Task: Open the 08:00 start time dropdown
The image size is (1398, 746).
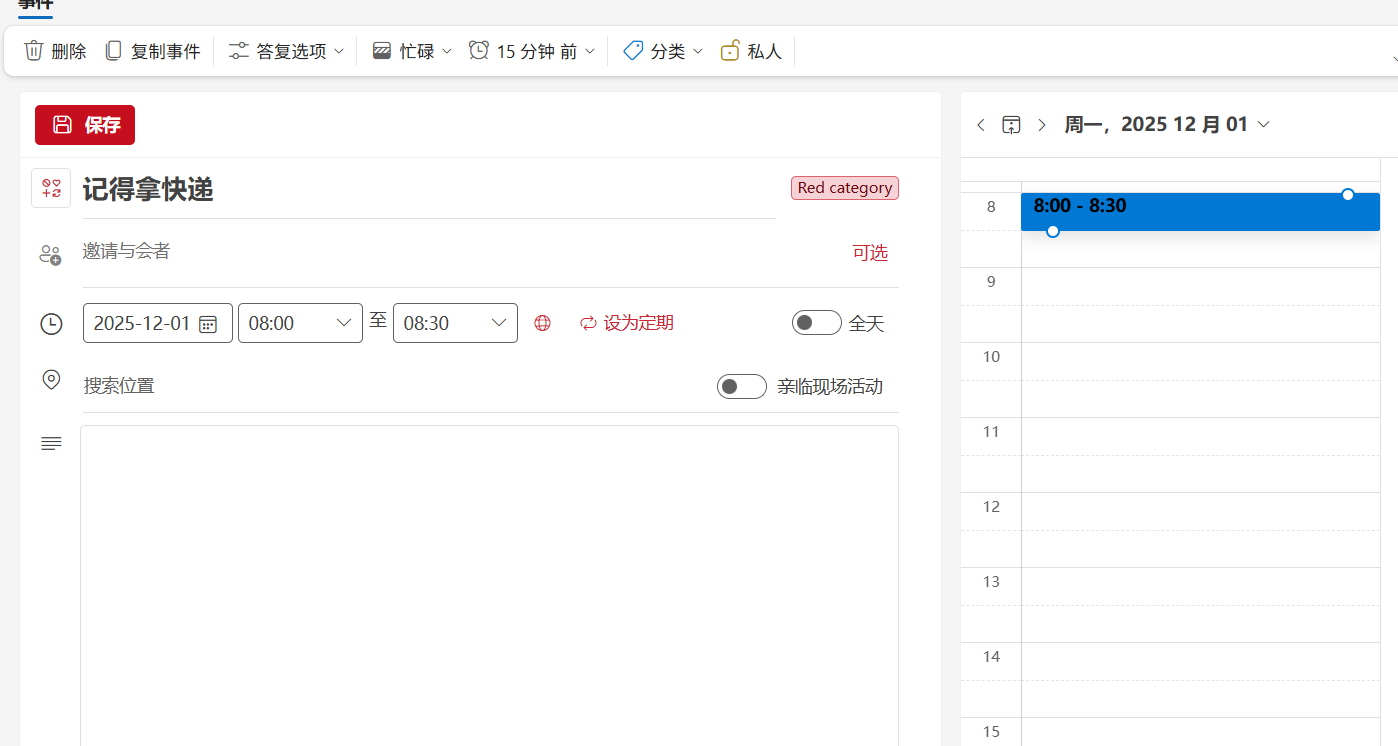Action: click(x=300, y=323)
